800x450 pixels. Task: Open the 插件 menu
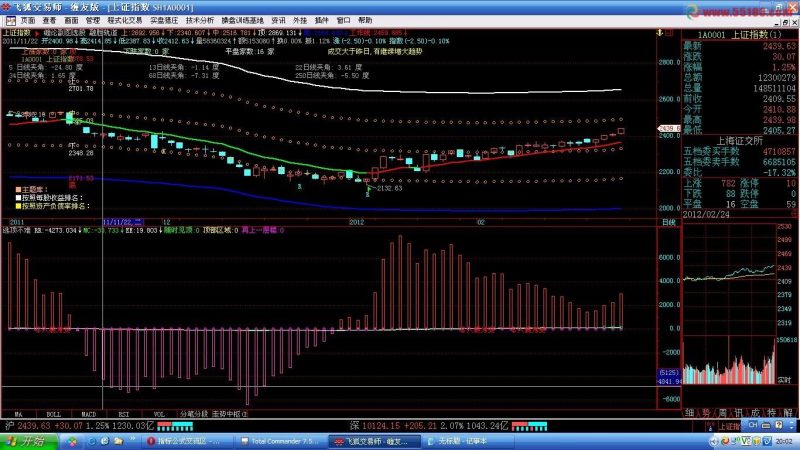(321, 20)
